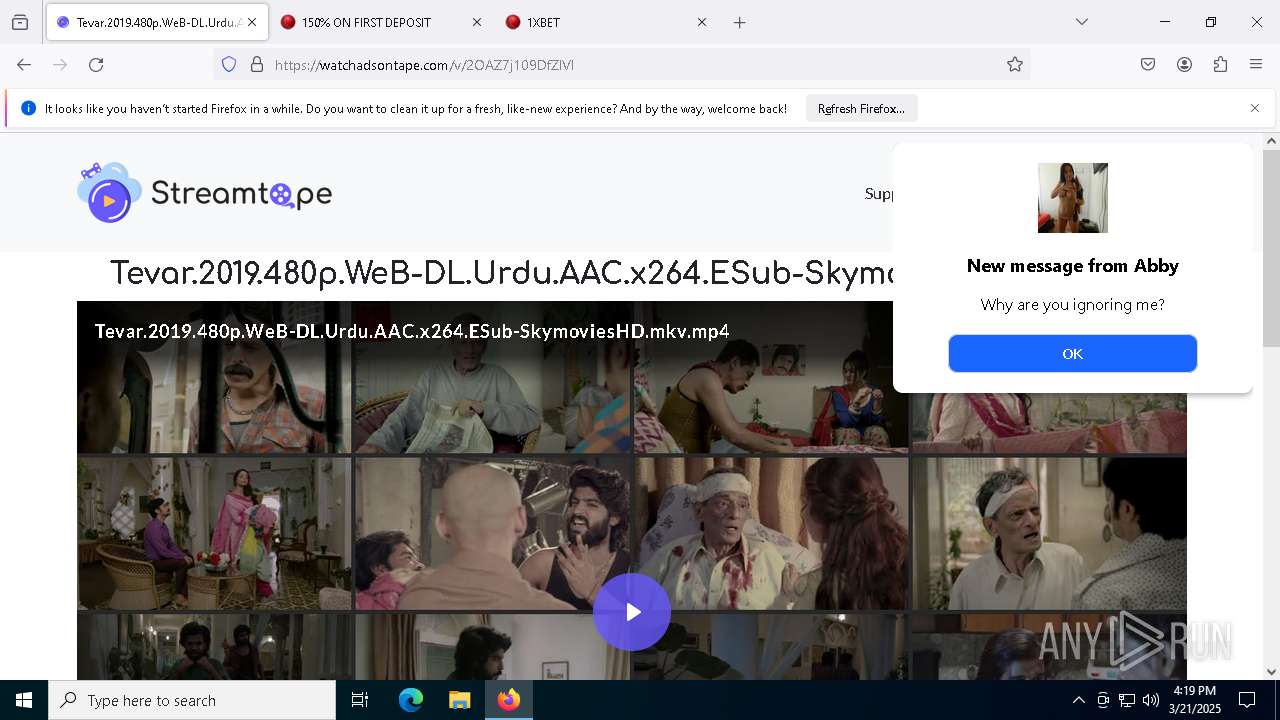The image size is (1280, 720).
Task: Switch to the 150% ON FIRST DEPOSIT tab
Action: (366, 22)
